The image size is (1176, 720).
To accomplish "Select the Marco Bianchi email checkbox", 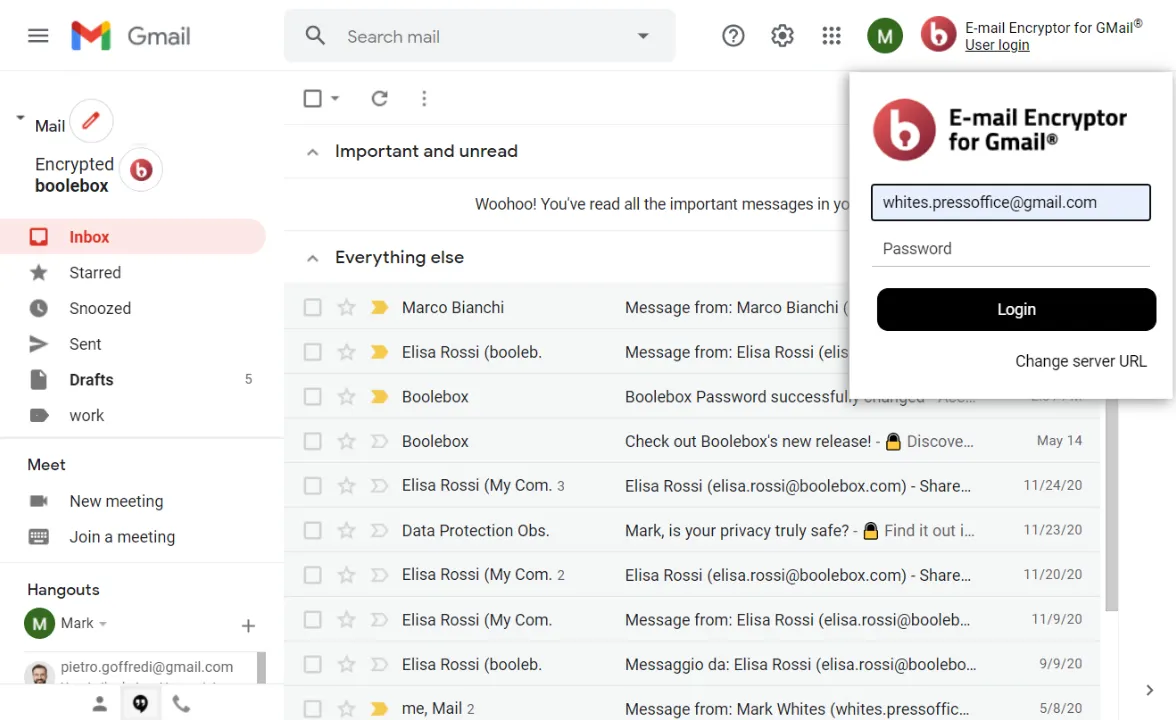I will click(x=313, y=307).
